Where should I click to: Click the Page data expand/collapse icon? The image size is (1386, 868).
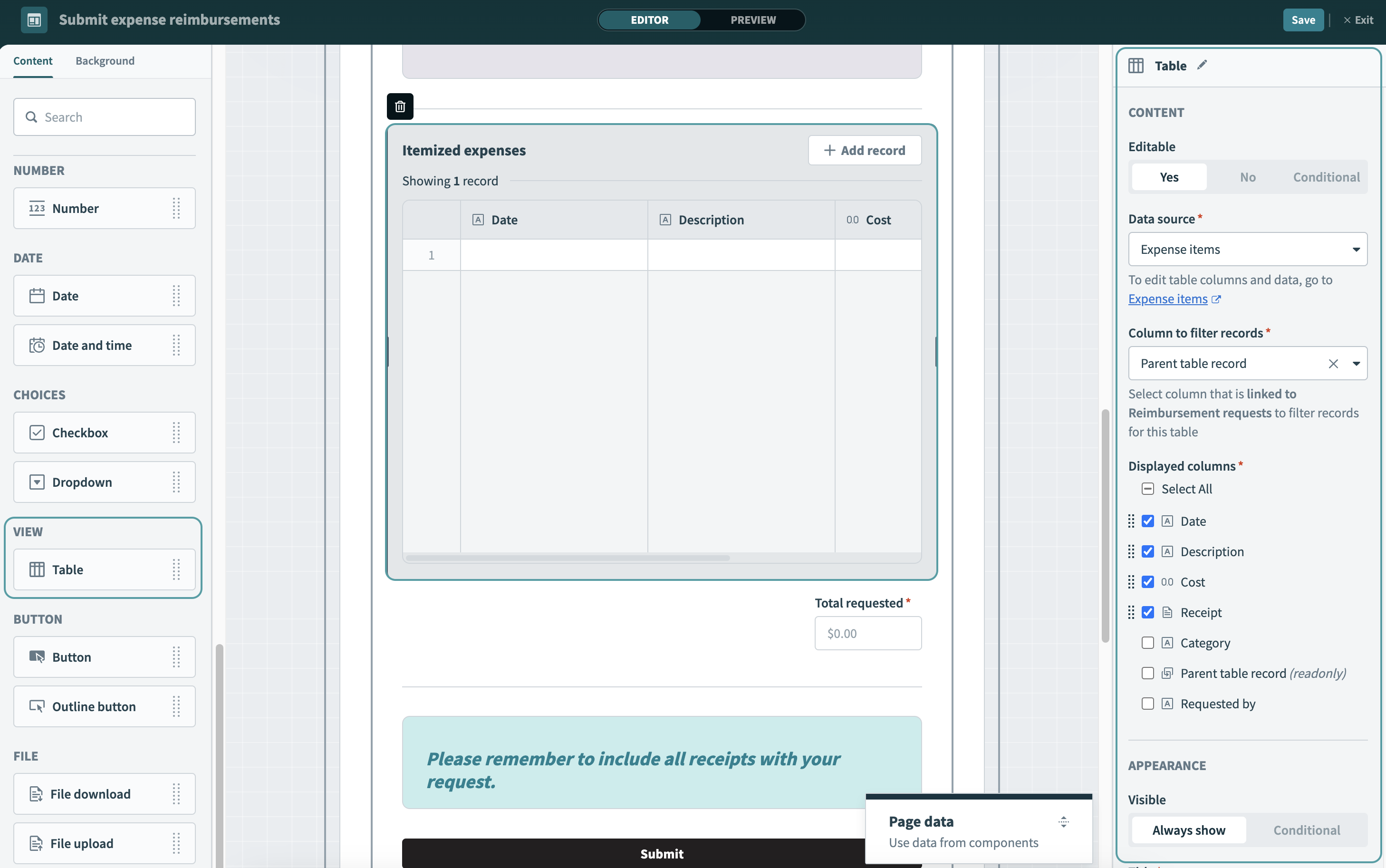coord(1063,821)
